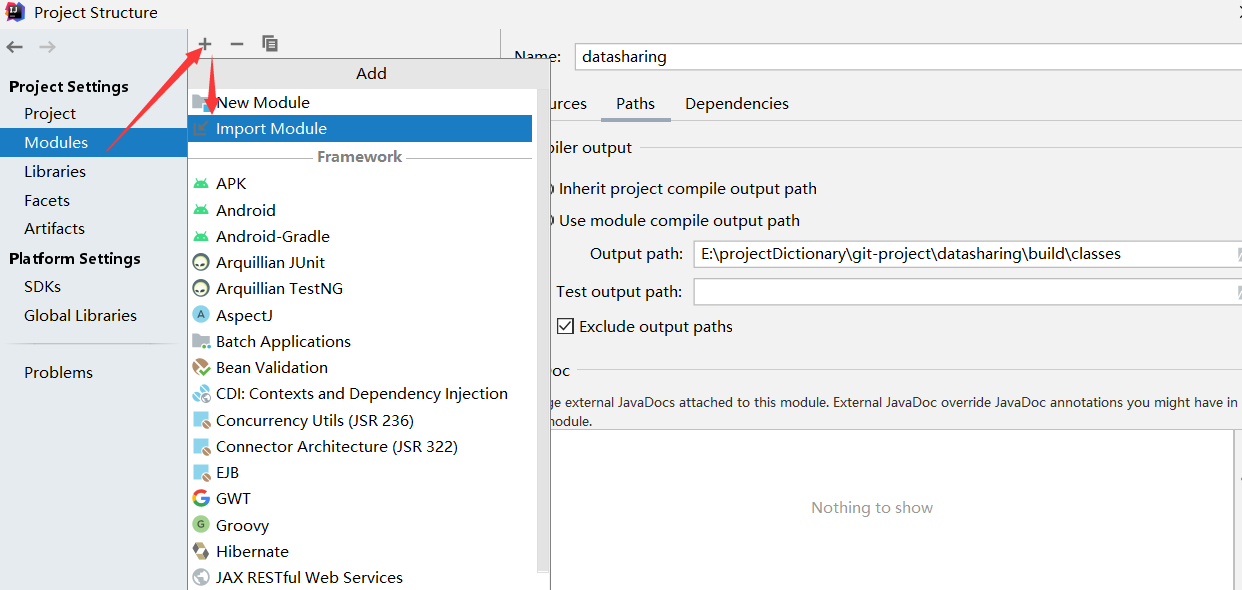The image size is (1242, 590).
Task: Navigate back with the left arrow
Action: pyautogui.click(x=15, y=47)
